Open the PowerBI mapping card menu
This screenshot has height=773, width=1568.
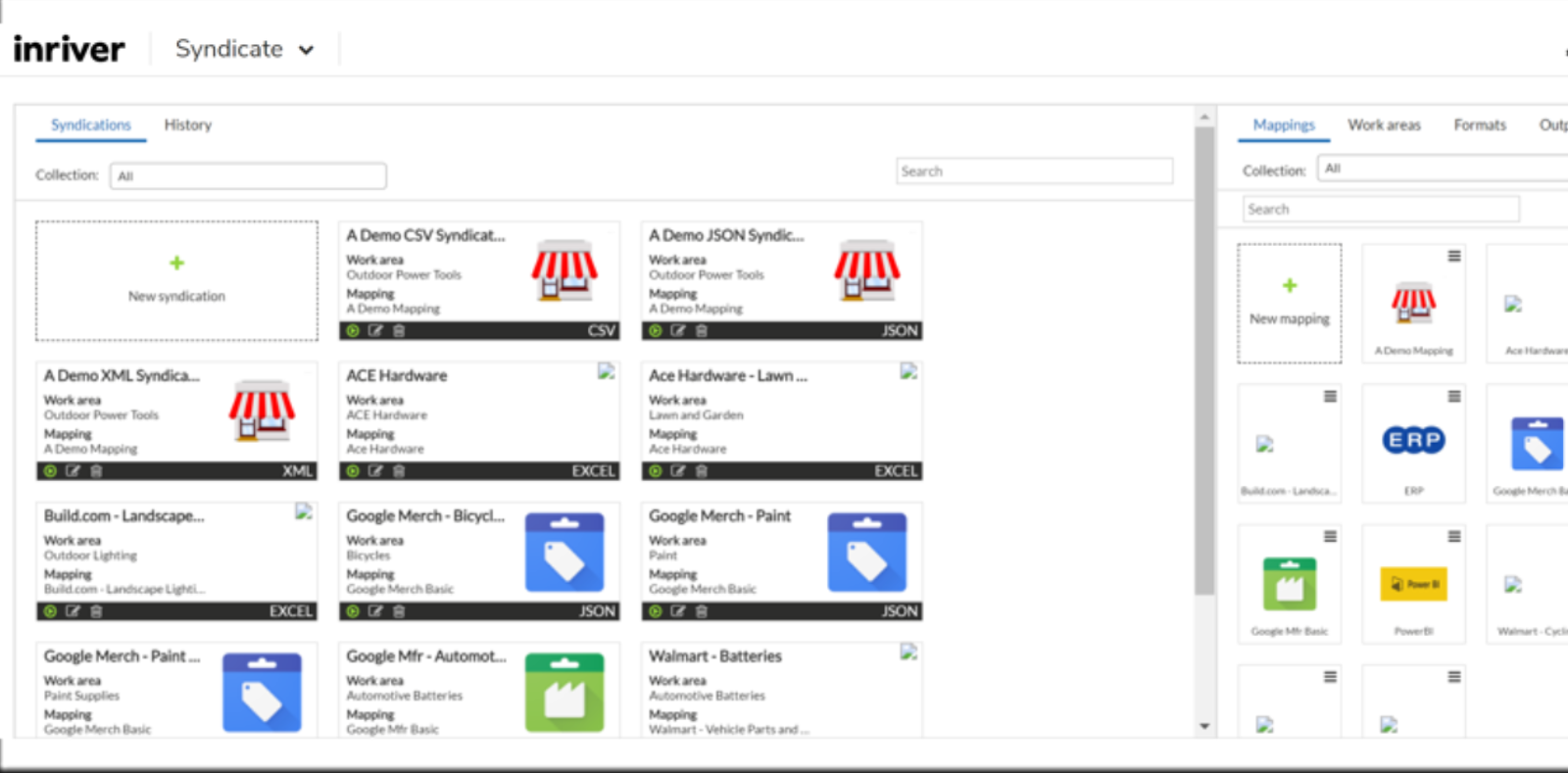[x=1454, y=537]
